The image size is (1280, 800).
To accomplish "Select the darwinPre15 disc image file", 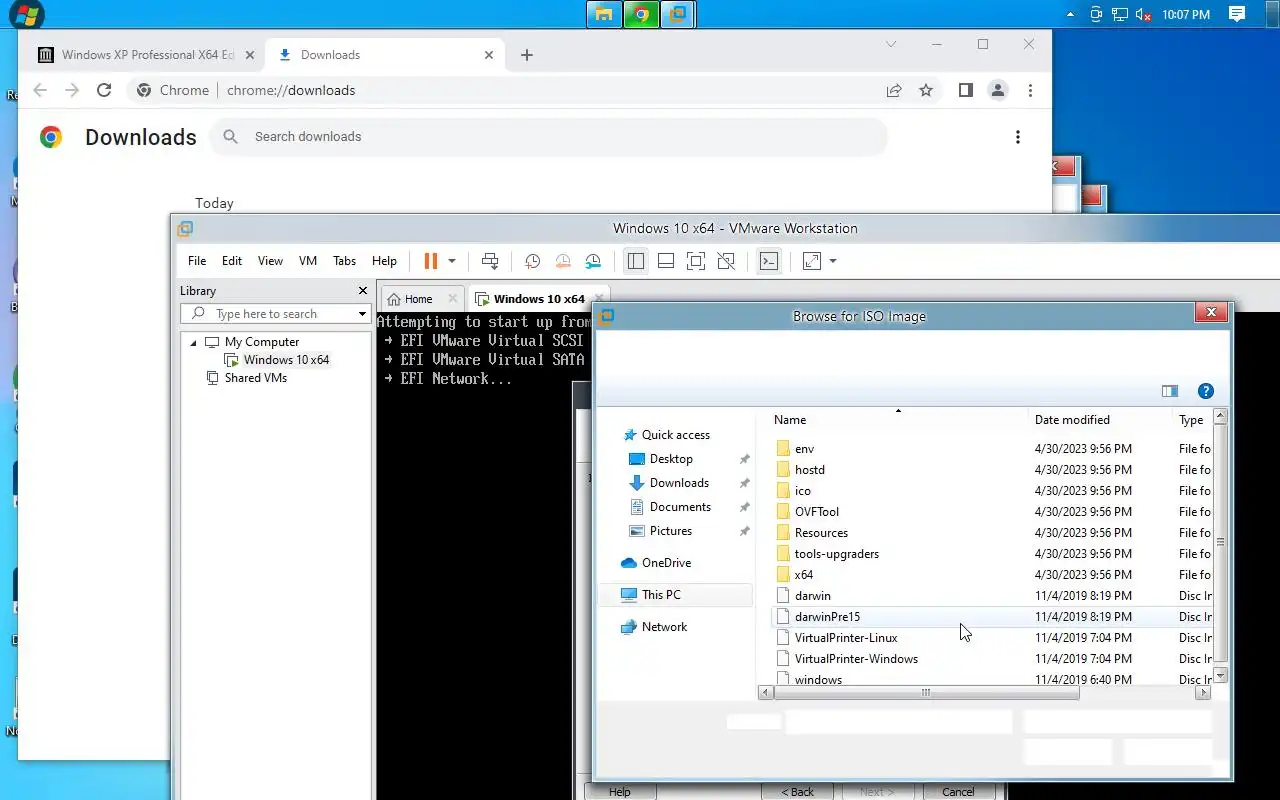I will [827, 617].
